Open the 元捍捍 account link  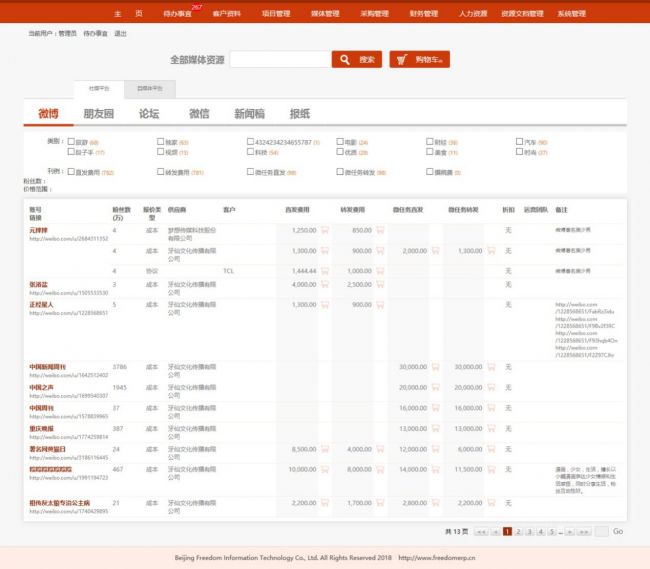click(x=39, y=230)
